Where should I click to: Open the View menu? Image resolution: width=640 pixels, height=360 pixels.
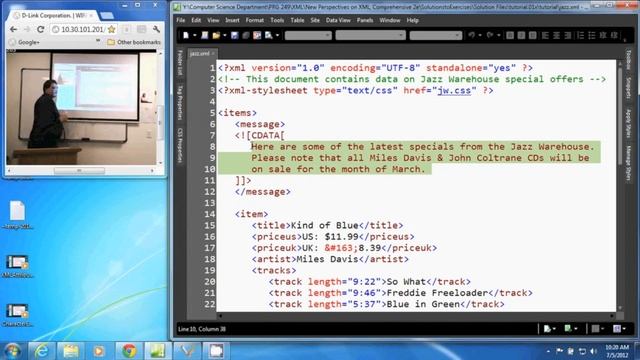(x=213, y=20)
